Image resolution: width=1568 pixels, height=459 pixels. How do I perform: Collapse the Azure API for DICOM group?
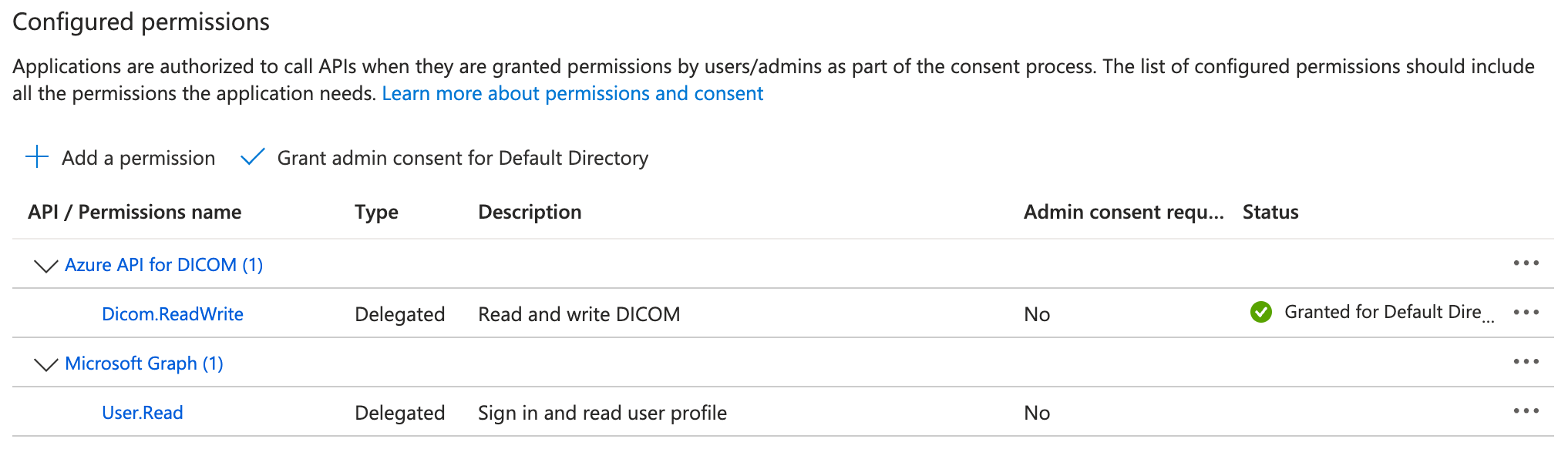click(x=46, y=266)
